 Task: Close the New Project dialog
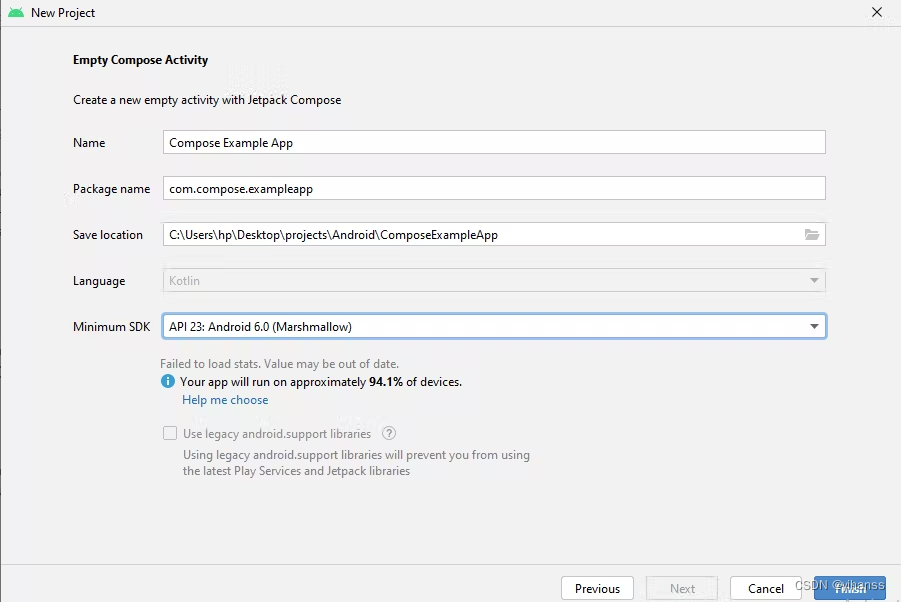pyautogui.click(x=877, y=12)
